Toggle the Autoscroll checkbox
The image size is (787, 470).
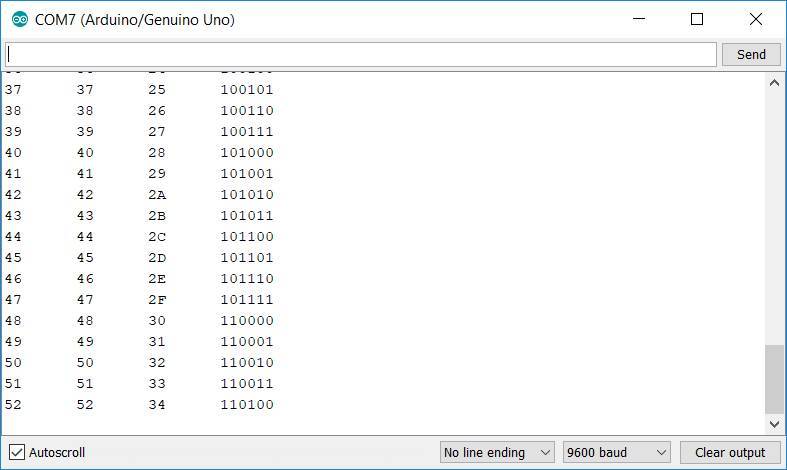click(x=17, y=452)
